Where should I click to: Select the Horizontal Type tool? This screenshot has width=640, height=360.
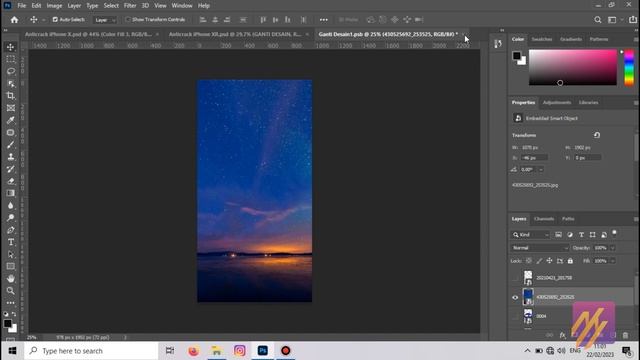11,242
